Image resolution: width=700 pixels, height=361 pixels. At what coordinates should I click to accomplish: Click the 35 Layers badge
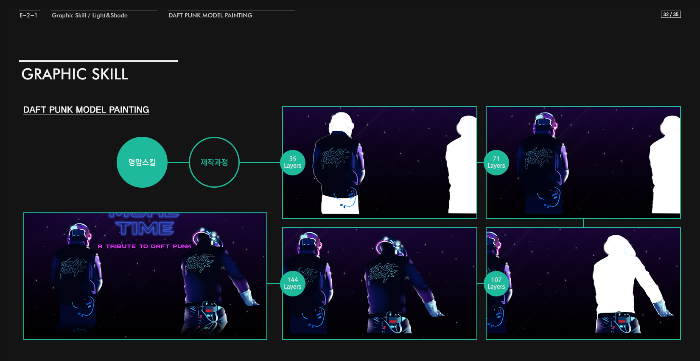tap(293, 162)
